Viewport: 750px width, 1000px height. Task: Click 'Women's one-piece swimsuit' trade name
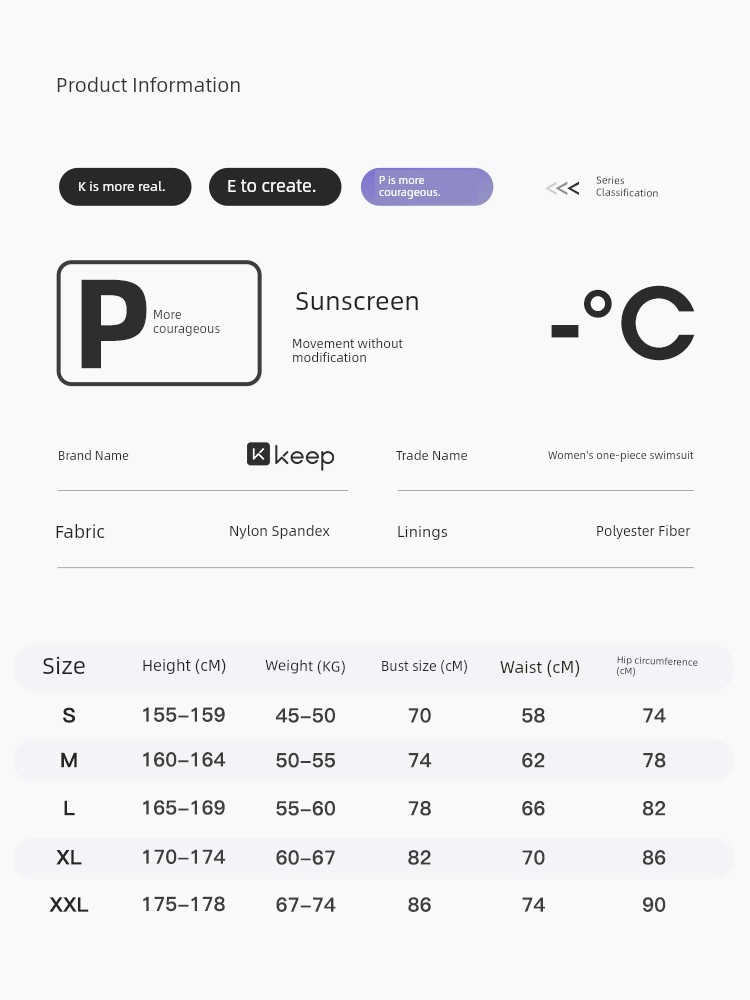pyautogui.click(x=620, y=455)
